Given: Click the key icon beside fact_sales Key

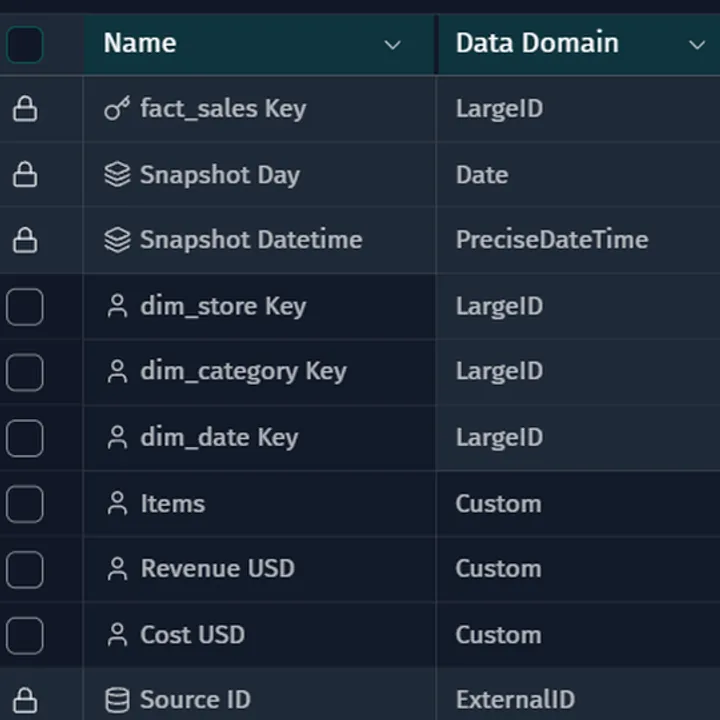Looking at the screenshot, I should [117, 109].
